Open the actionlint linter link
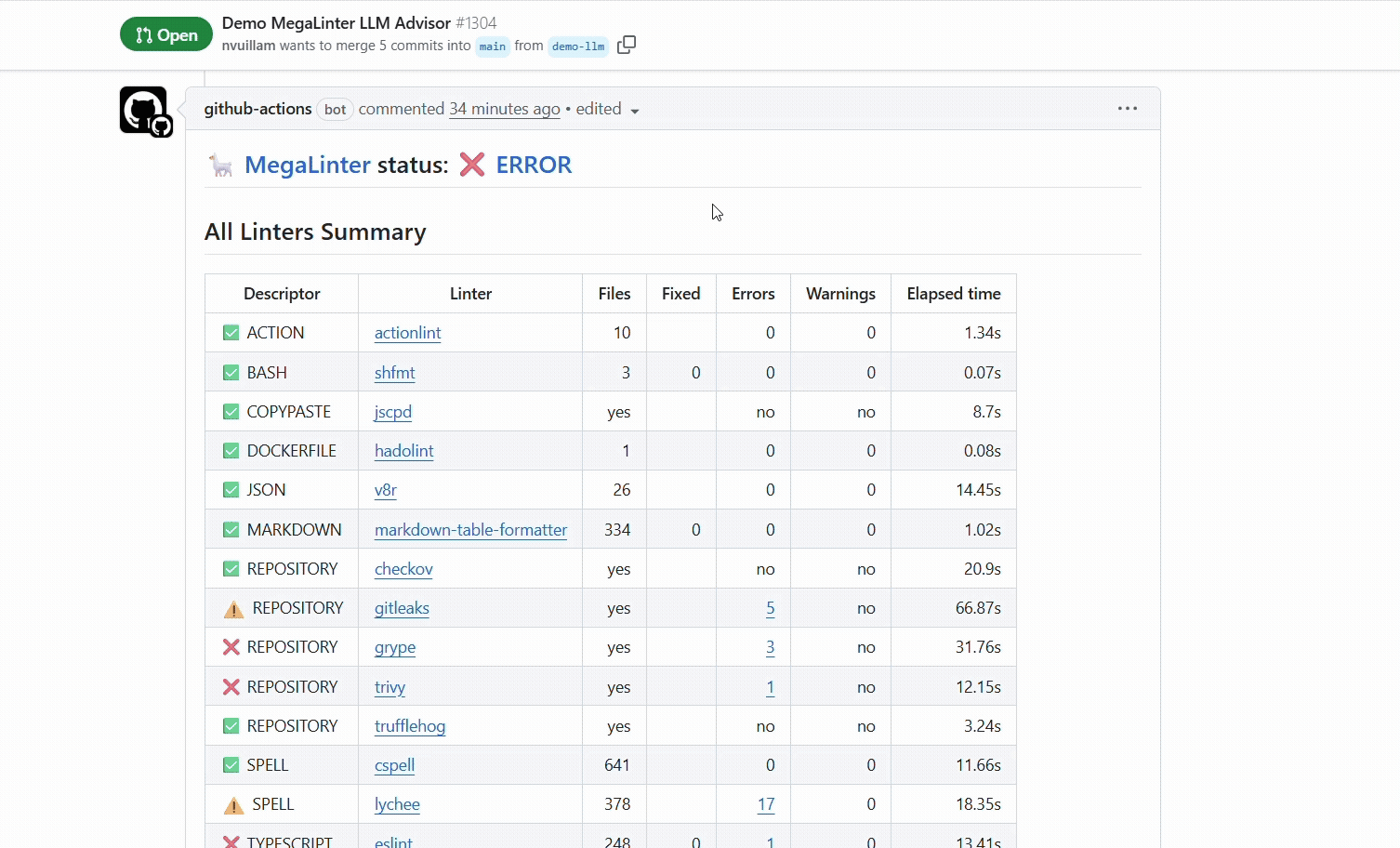Image resolution: width=1400 pixels, height=848 pixels. click(x=407, y=333)
